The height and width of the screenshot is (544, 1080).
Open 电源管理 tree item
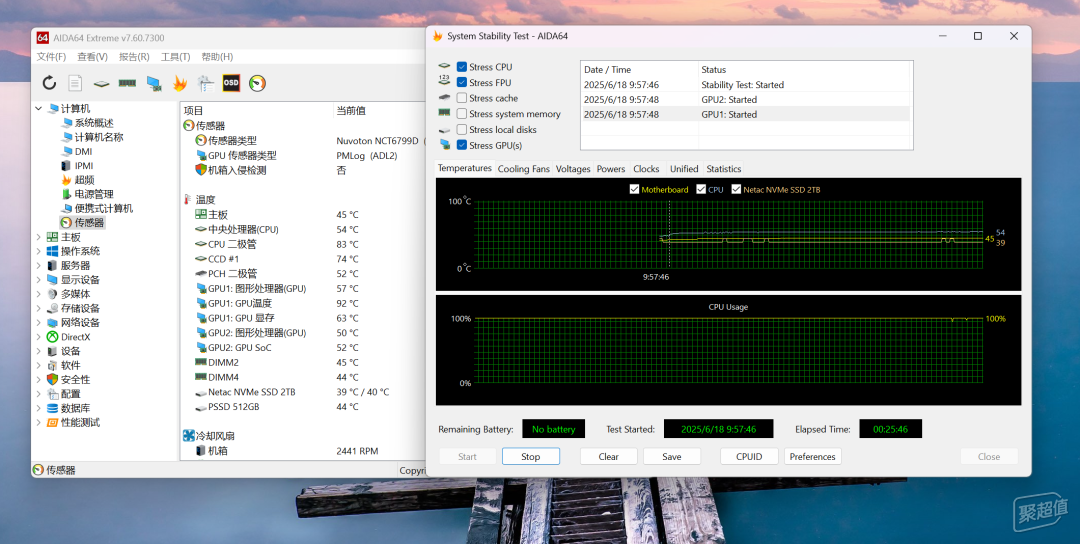point(94,194)
